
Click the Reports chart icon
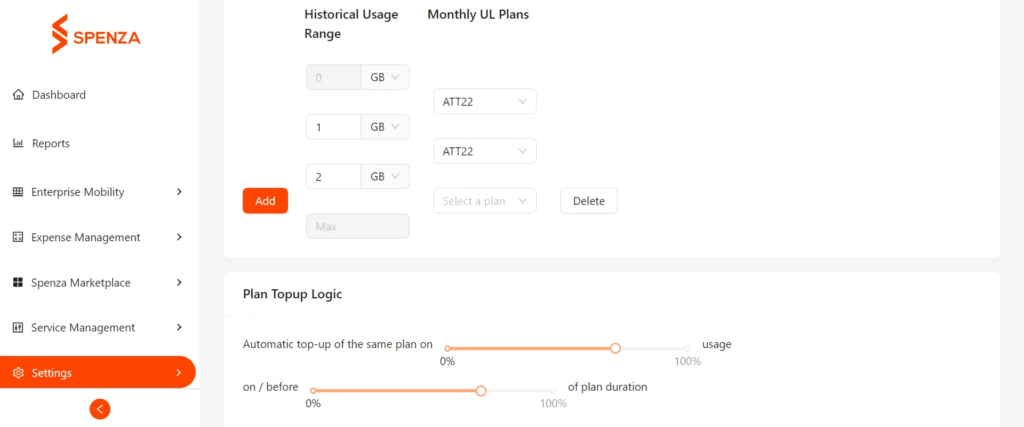click(18, 143)
